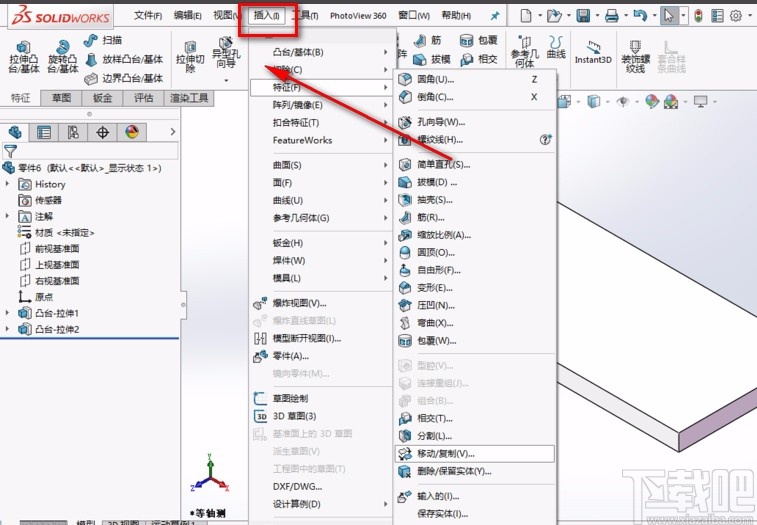Switch to the 评估 evaluate tab
Viewport: 757px width, 525px height.
tap(143, 98)
